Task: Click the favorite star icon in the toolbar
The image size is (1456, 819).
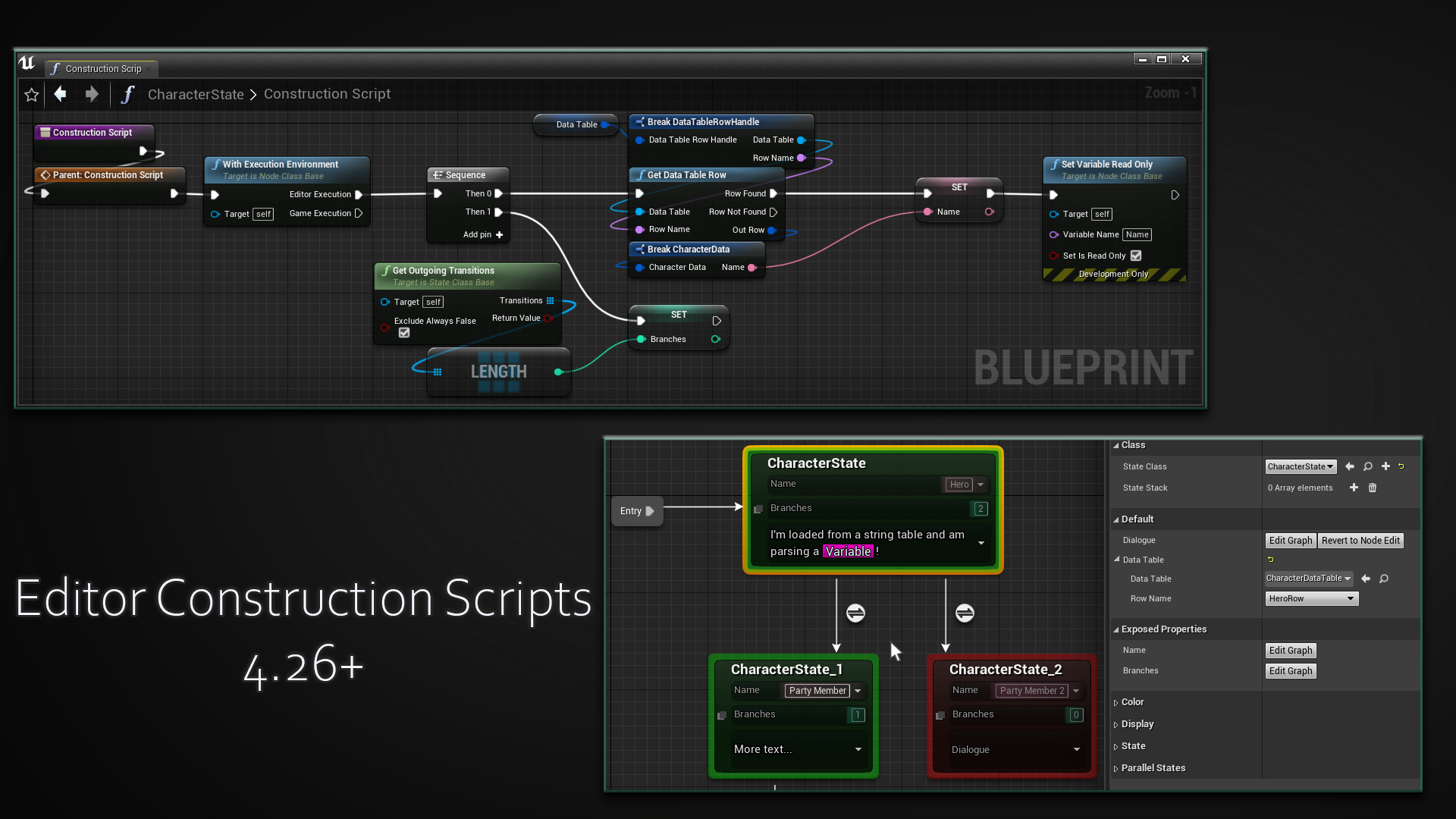Action: coord(31,94)
